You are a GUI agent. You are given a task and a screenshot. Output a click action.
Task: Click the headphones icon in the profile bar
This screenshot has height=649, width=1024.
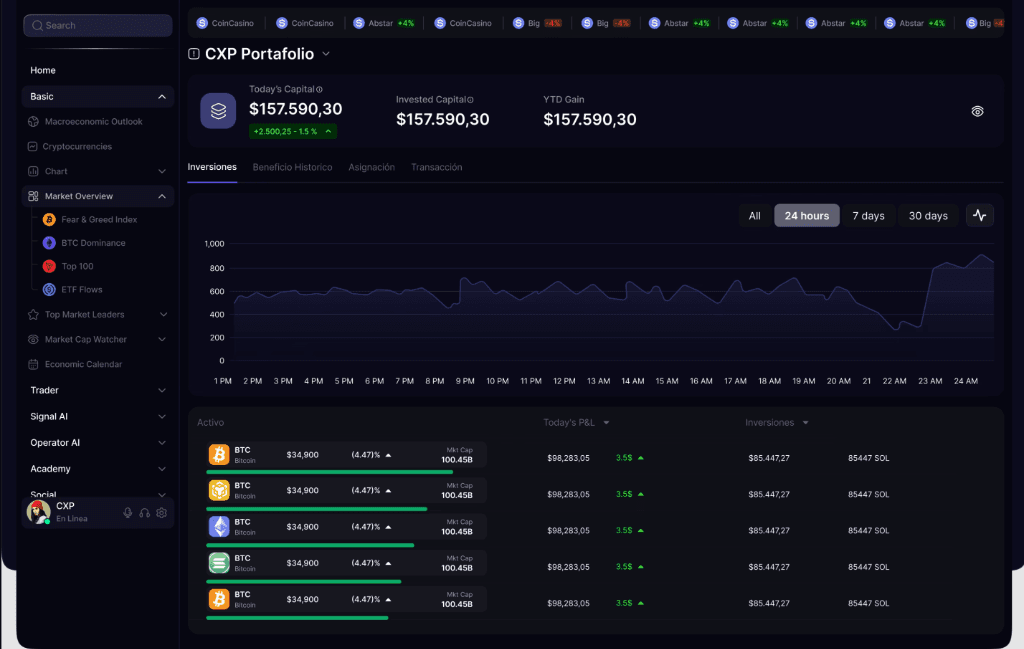pos(147,512)
